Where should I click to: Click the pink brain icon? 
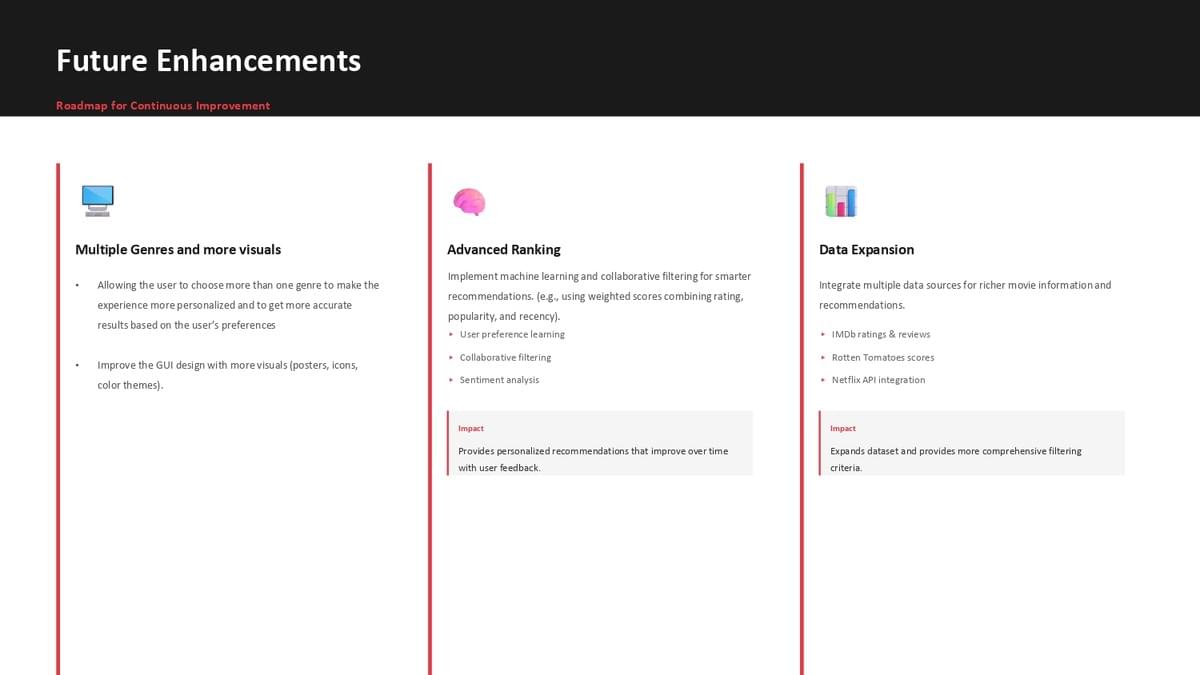pos(469,201)
